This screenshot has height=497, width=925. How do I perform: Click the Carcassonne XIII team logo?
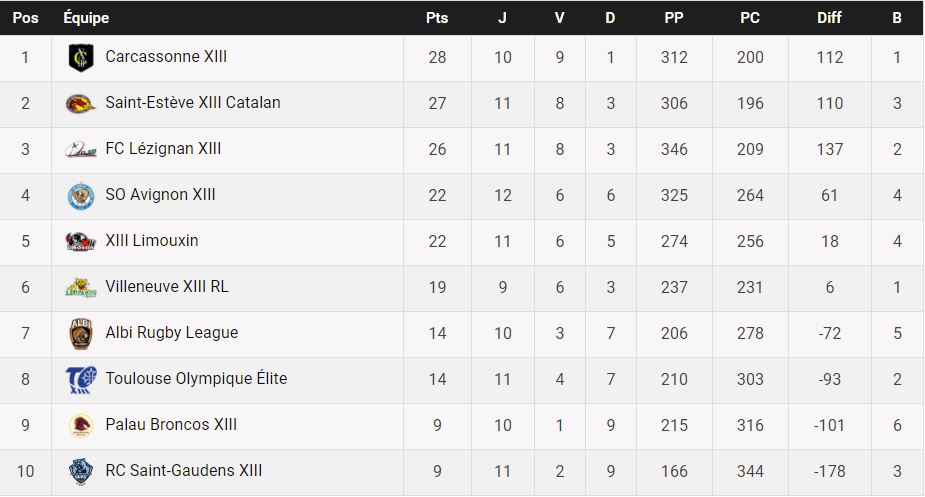tap(80, 58)
